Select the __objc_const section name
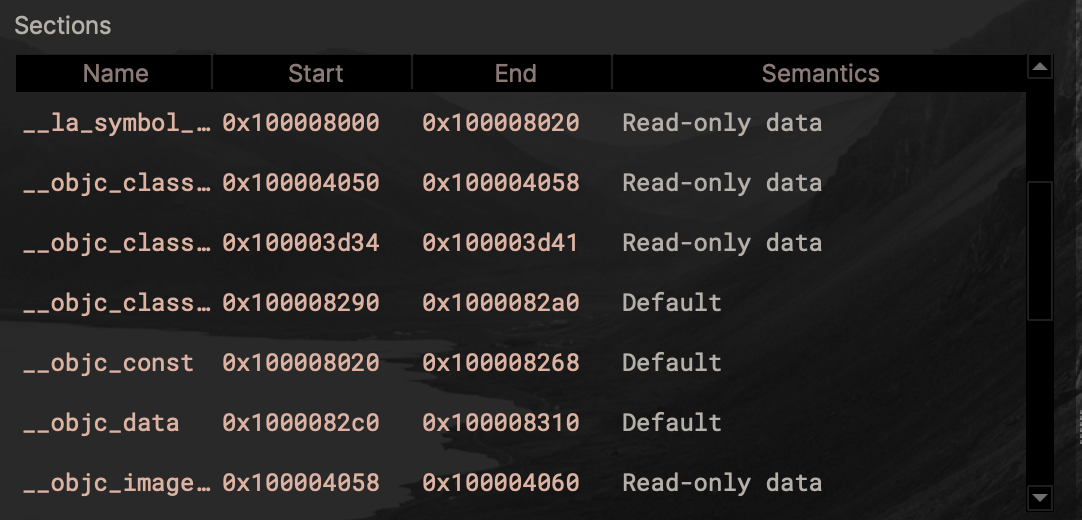This screenshot has height=520, width=1082. pos(108,363)
